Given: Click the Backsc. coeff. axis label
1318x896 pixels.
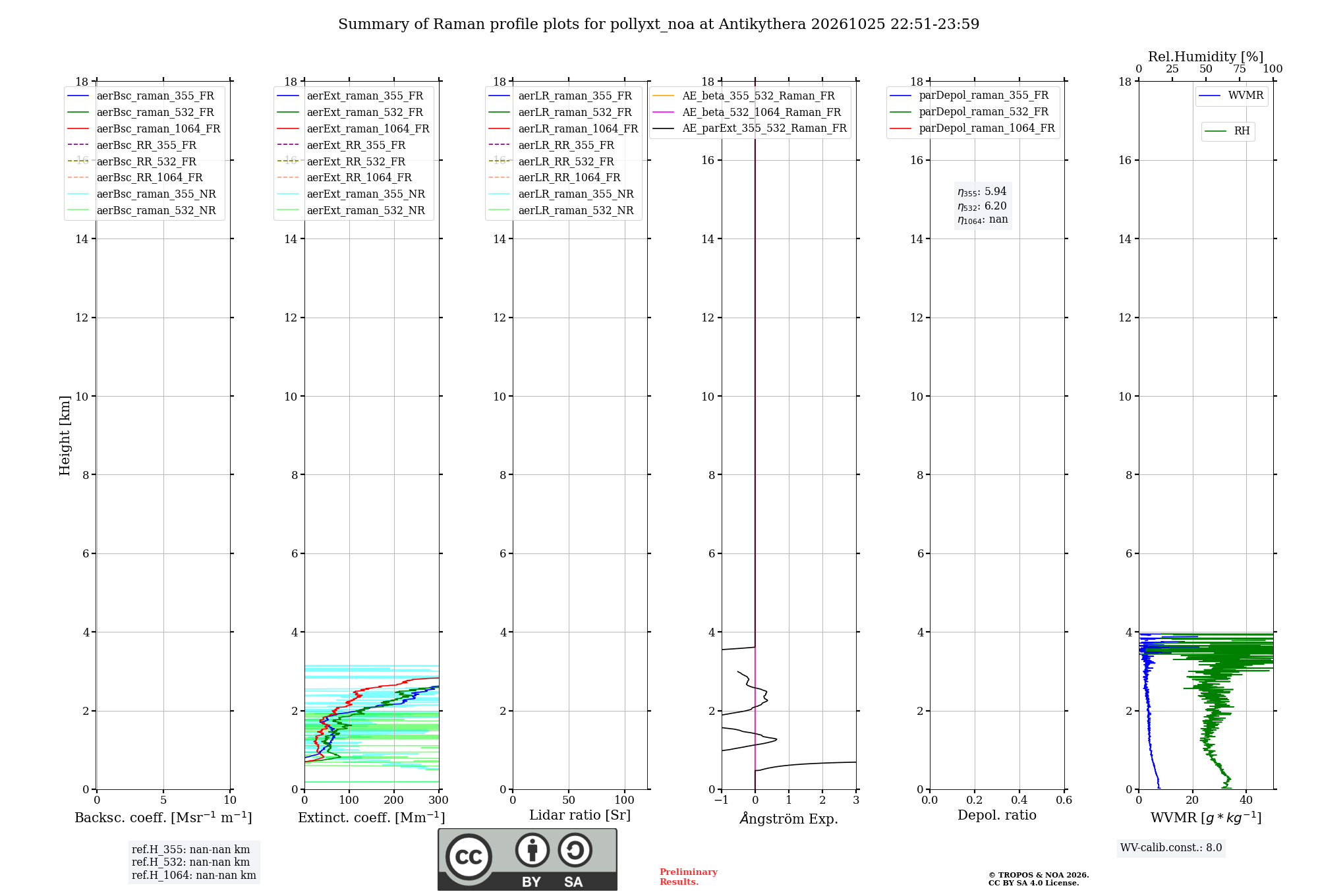Looking at the screenshot, I should 163,818.
